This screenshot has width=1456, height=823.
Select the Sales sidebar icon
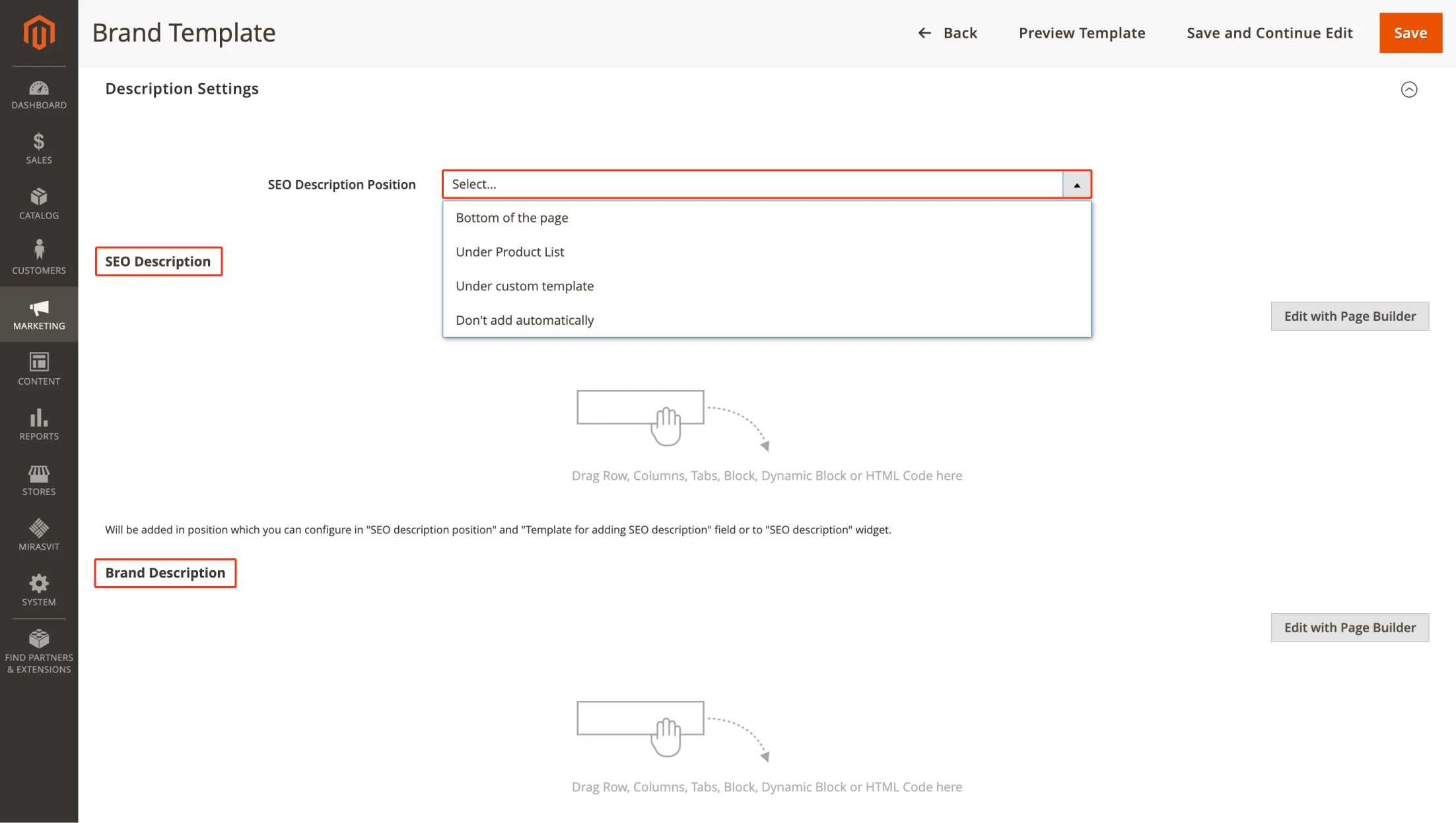[38, 148]
